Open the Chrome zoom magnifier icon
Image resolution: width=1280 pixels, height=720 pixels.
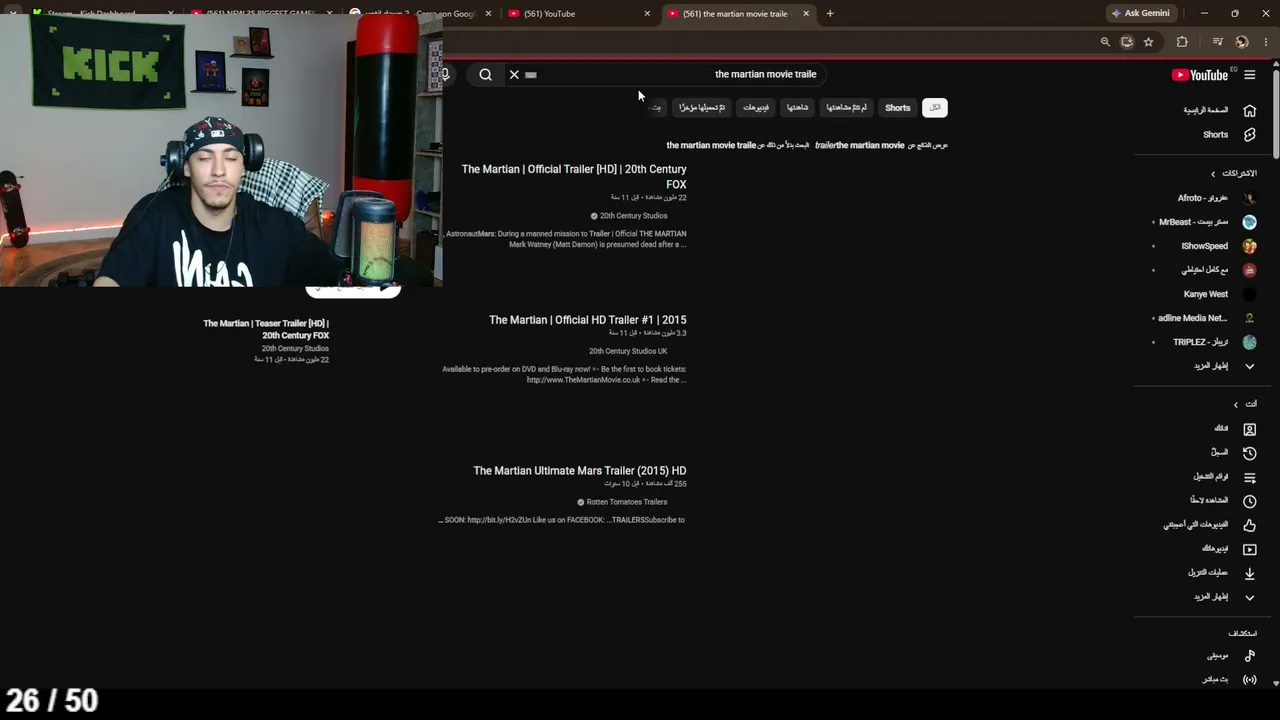(x=1105, y=42)
